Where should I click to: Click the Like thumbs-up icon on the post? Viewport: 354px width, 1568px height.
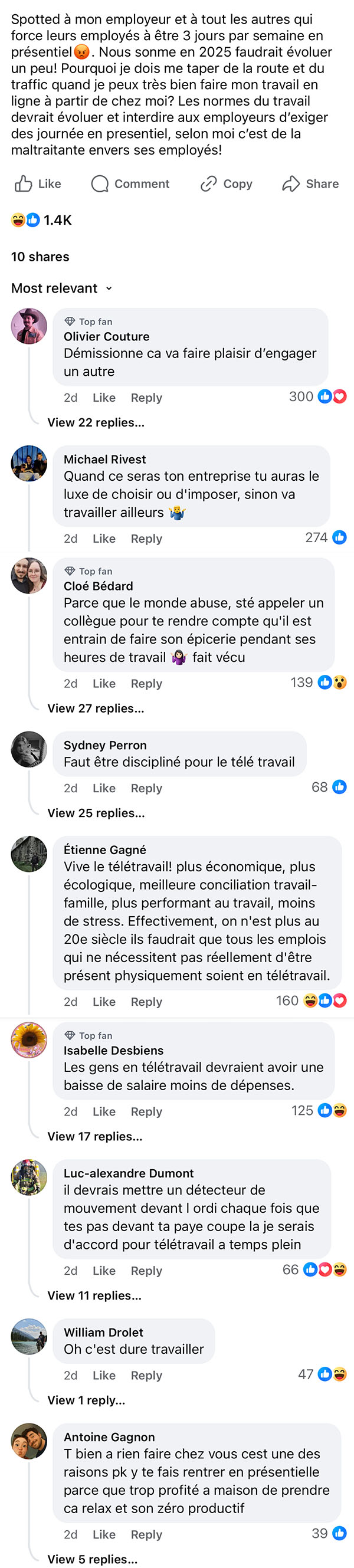click(x=23, y=184)
